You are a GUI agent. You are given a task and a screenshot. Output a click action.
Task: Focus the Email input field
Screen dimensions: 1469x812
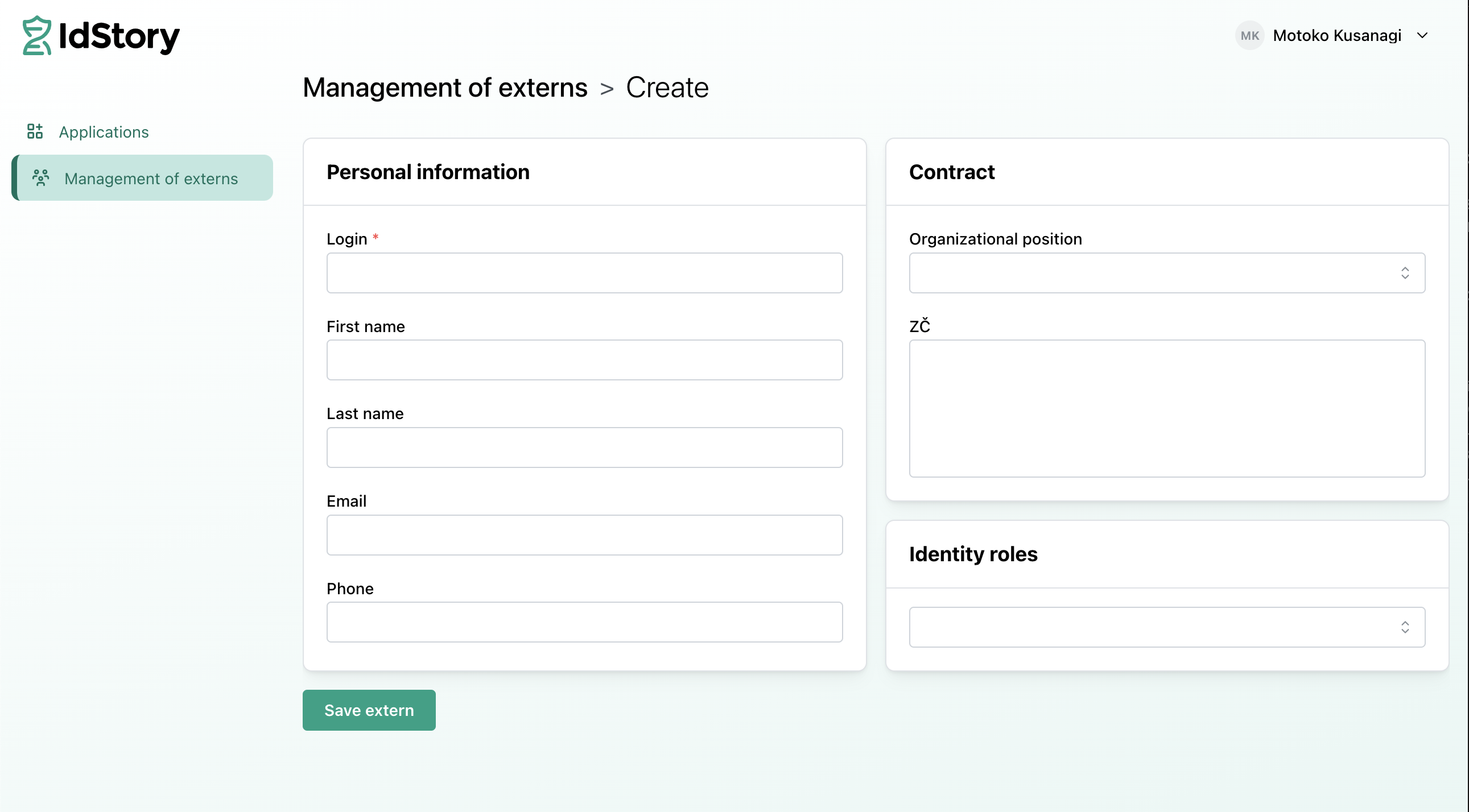(x=584, y=536)
